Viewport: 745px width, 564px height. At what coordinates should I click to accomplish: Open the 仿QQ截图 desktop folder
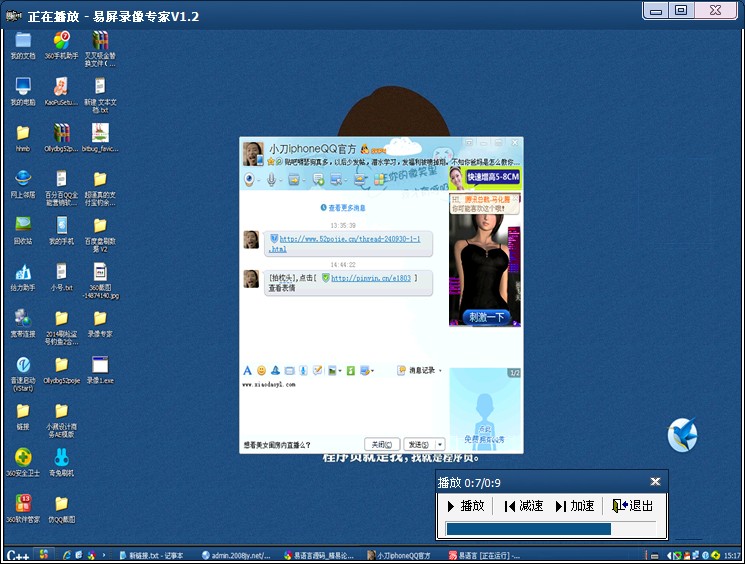click(x=61, y=509)
